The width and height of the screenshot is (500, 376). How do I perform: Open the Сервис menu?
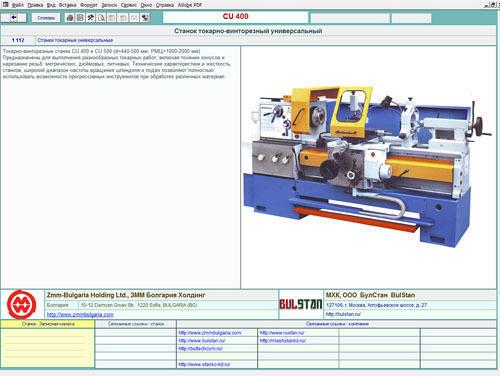[129, 5]
